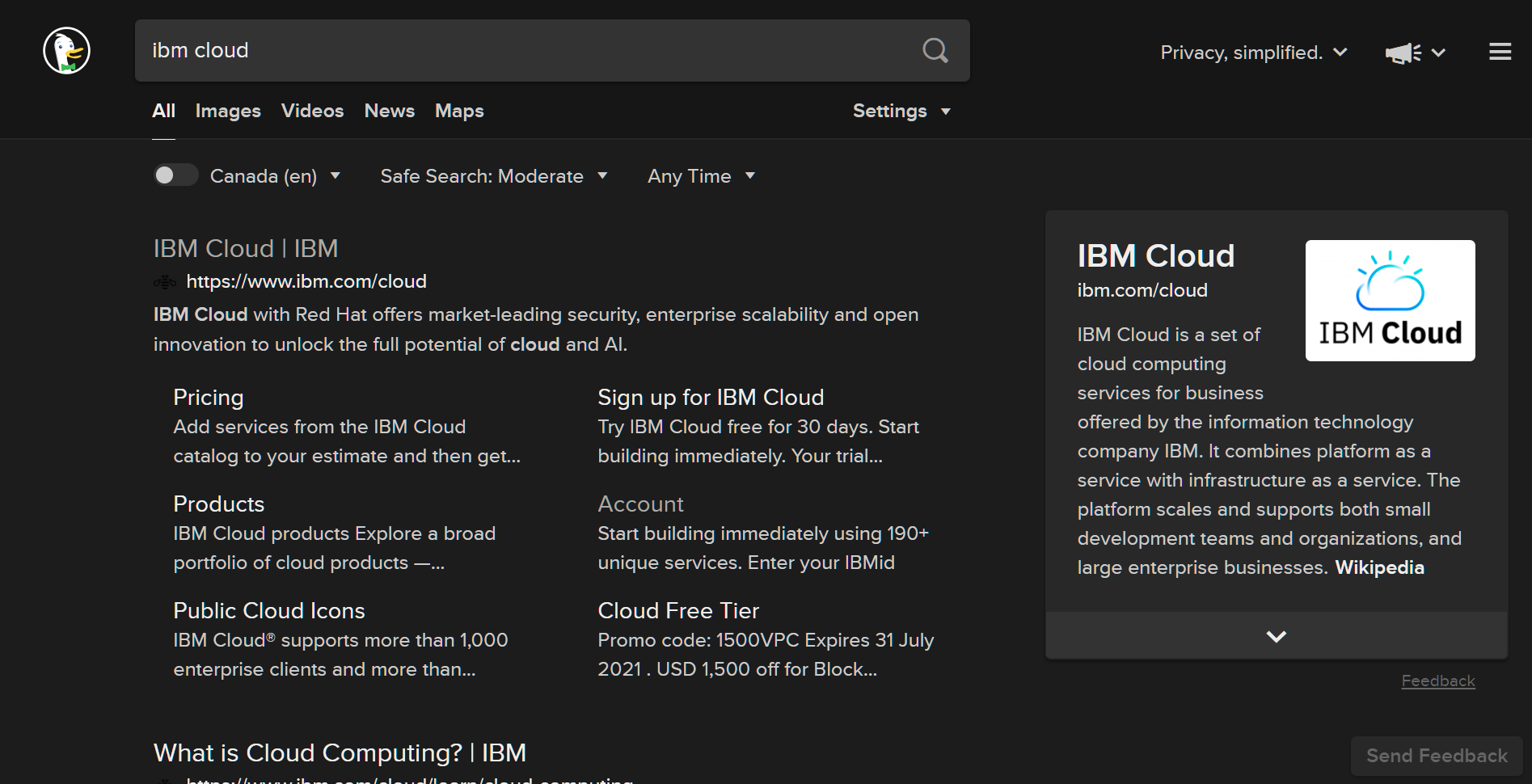Open What is Cloud Computing? | IBM result
The image size is (1532, 784).
coord(340,752)
